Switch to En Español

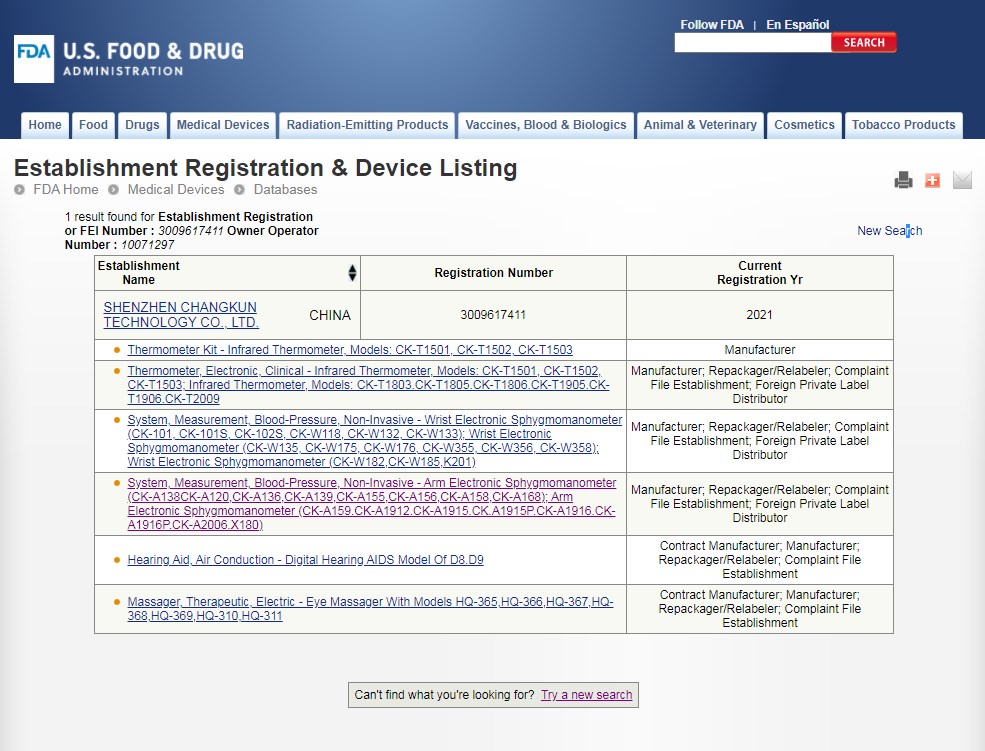(797, 25)
